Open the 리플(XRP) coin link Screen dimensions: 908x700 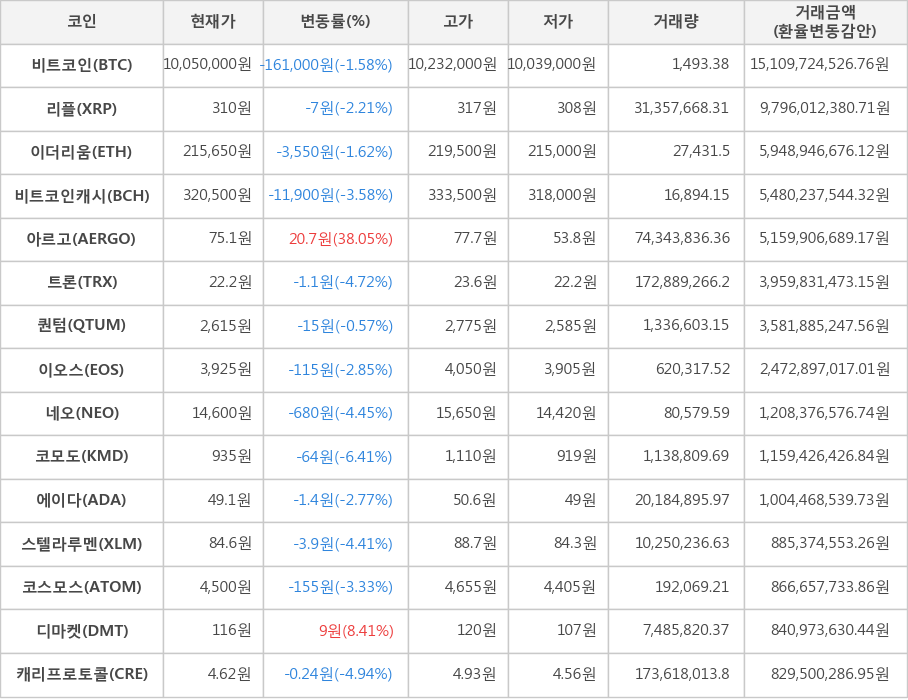click(x=82, y=108)
